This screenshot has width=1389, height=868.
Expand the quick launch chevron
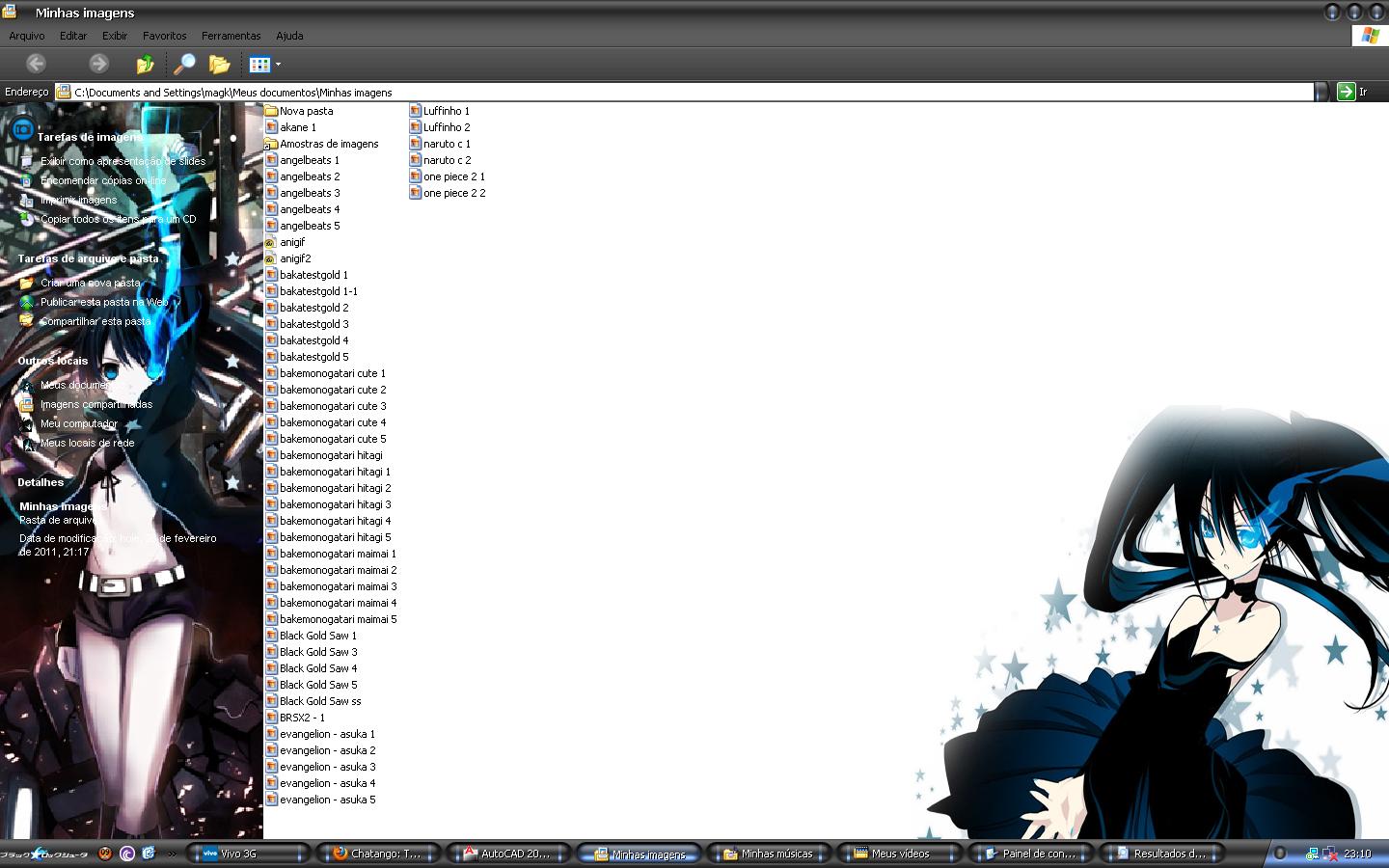point(172,854)
